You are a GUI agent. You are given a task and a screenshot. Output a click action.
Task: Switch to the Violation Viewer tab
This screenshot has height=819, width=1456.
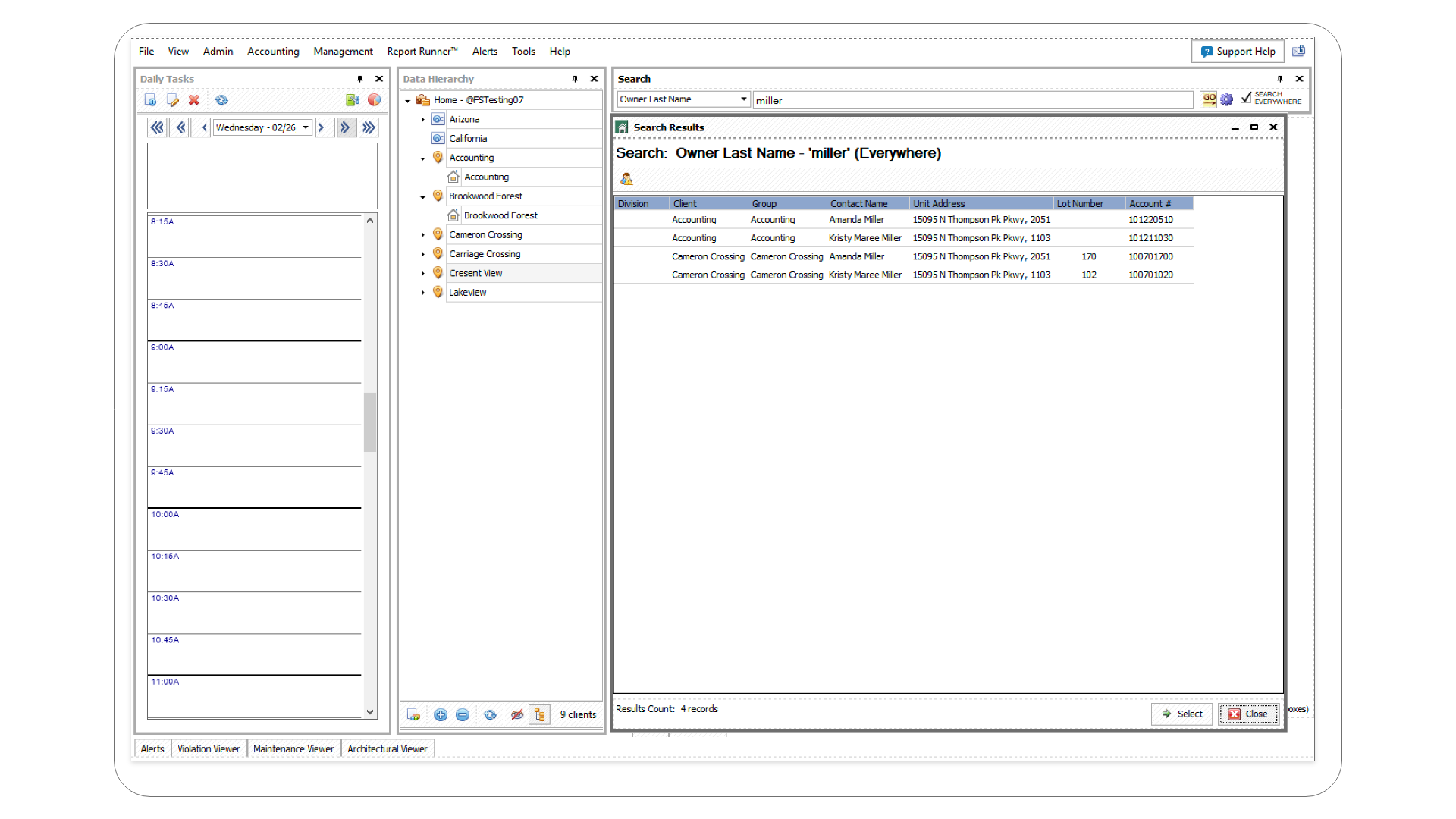click(209, 748)
